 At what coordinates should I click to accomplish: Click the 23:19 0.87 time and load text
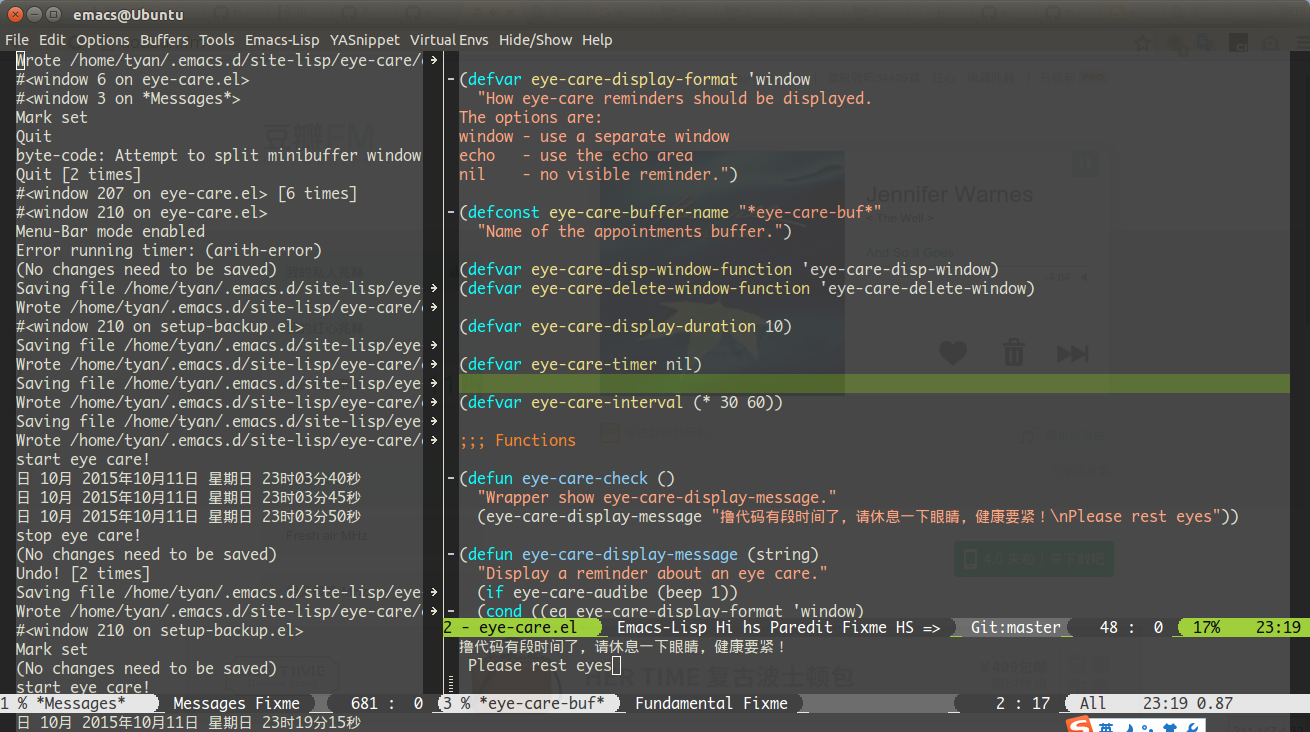coord(1189,703)
